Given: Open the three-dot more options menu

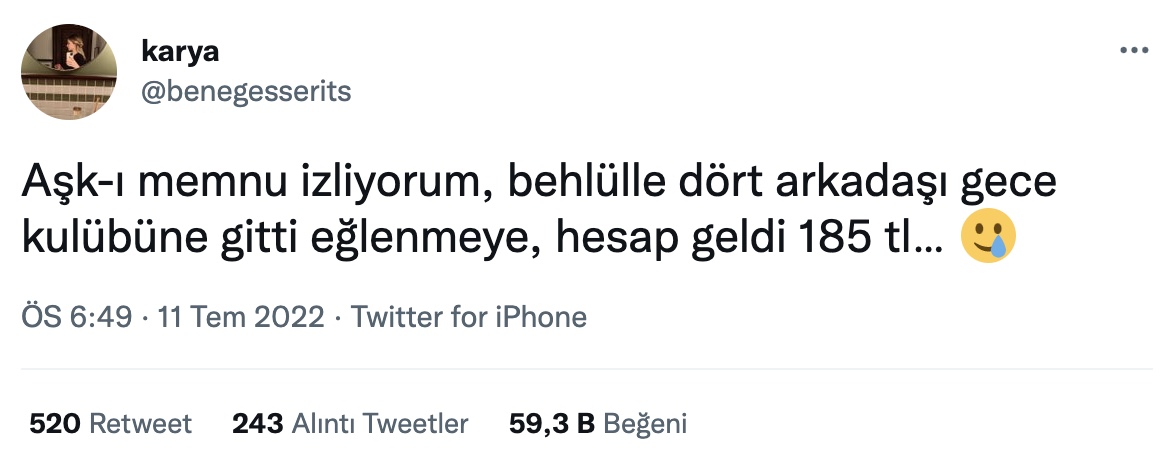Looking at the screenshot, I should click(x=1134, y=50).
